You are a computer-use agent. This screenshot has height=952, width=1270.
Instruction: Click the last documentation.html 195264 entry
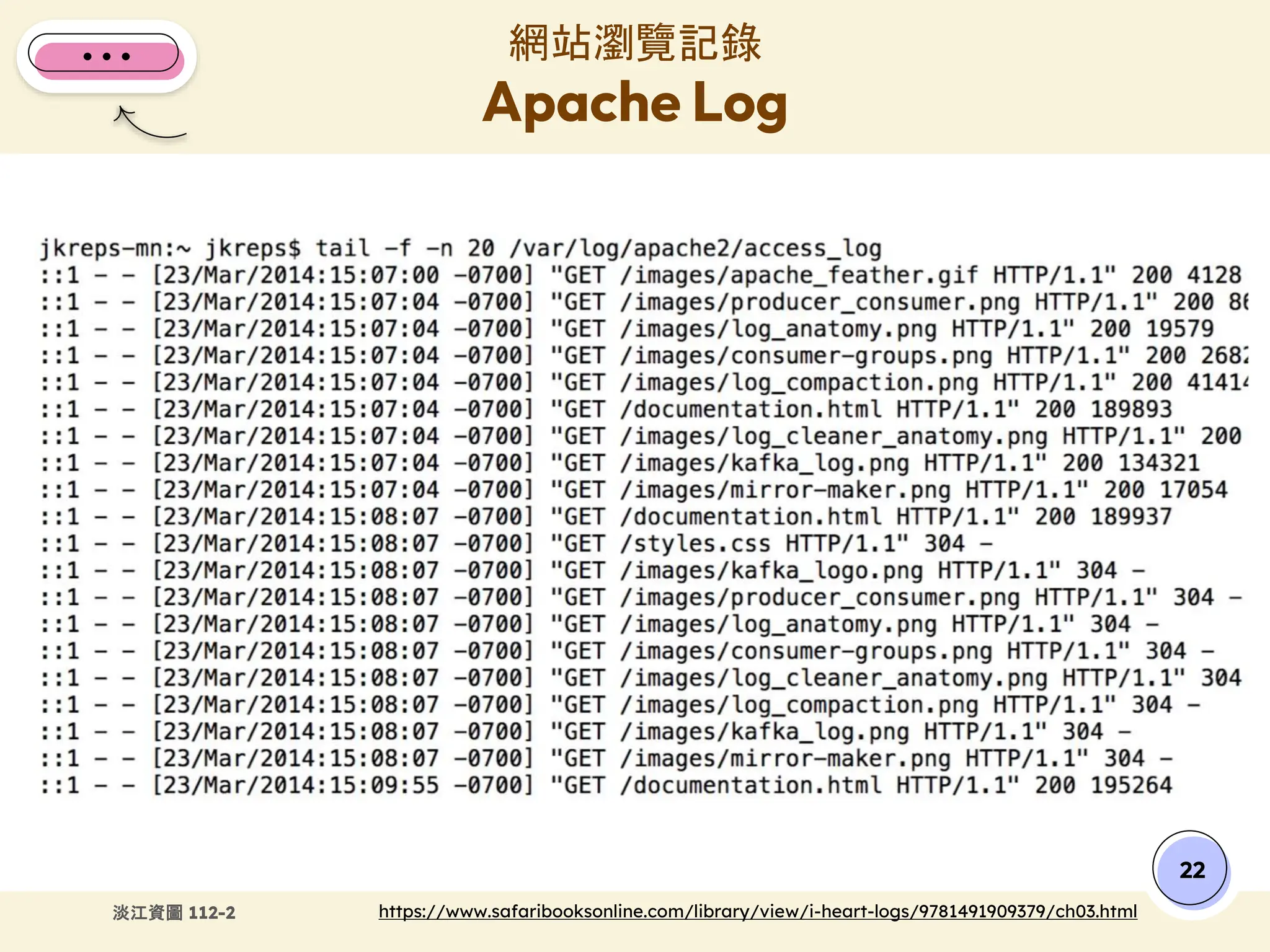757,785
